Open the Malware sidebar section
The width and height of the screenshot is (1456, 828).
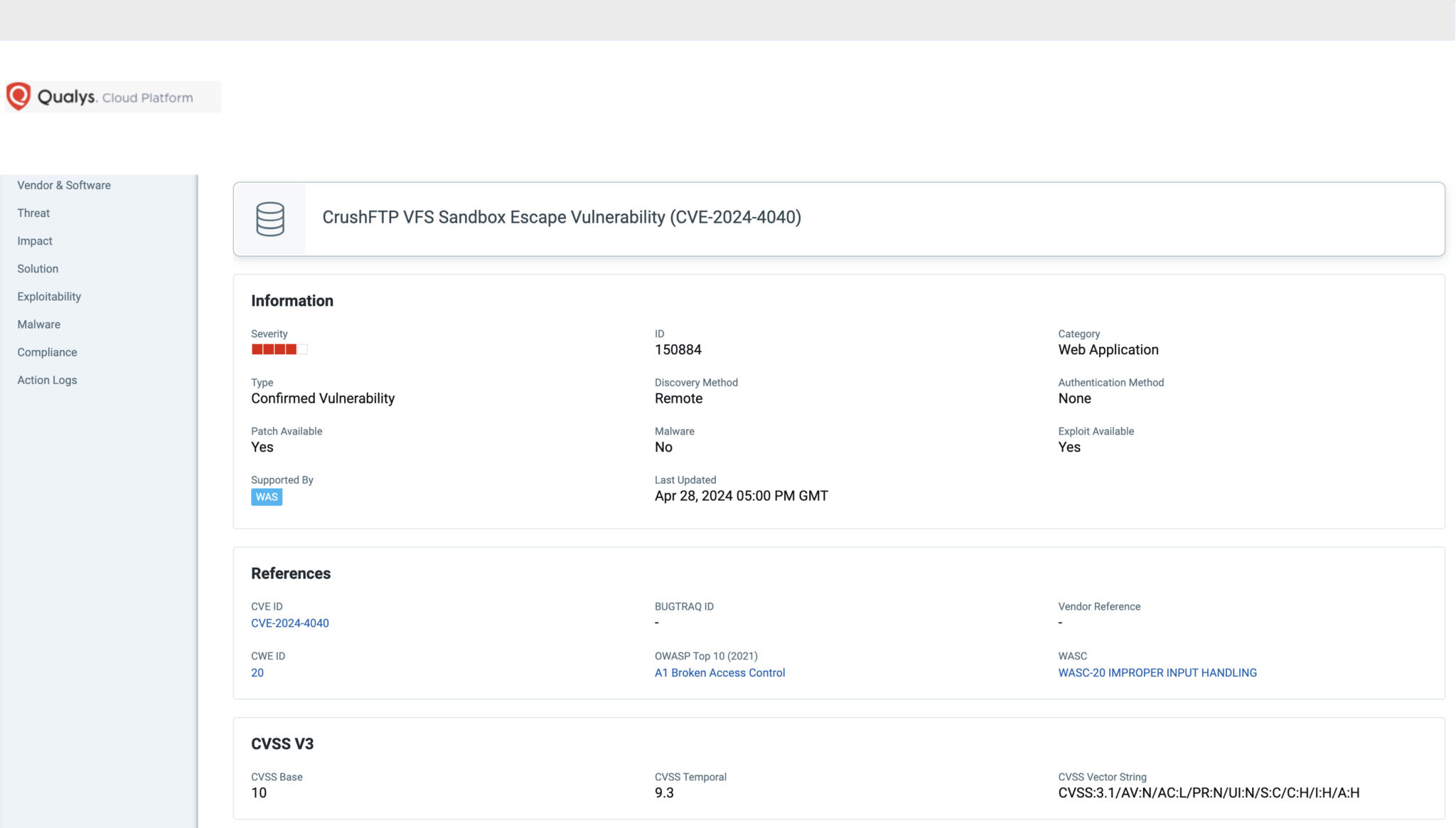point(38,324)
